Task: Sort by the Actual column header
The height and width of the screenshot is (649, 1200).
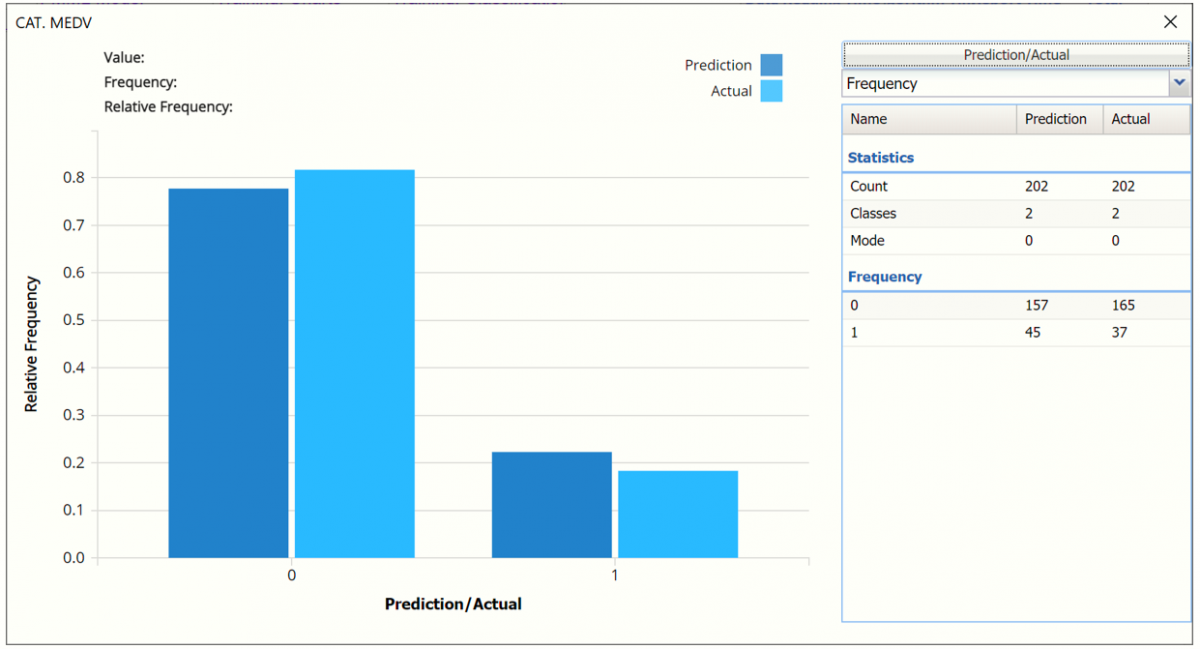Action: (x=1146, y=119)
